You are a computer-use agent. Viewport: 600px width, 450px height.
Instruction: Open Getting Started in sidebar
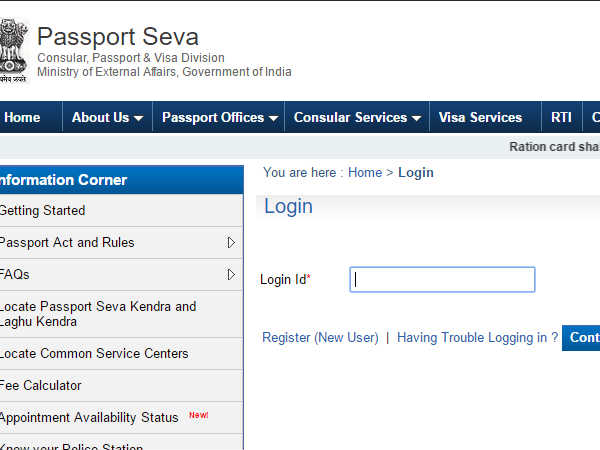(42, 211)
